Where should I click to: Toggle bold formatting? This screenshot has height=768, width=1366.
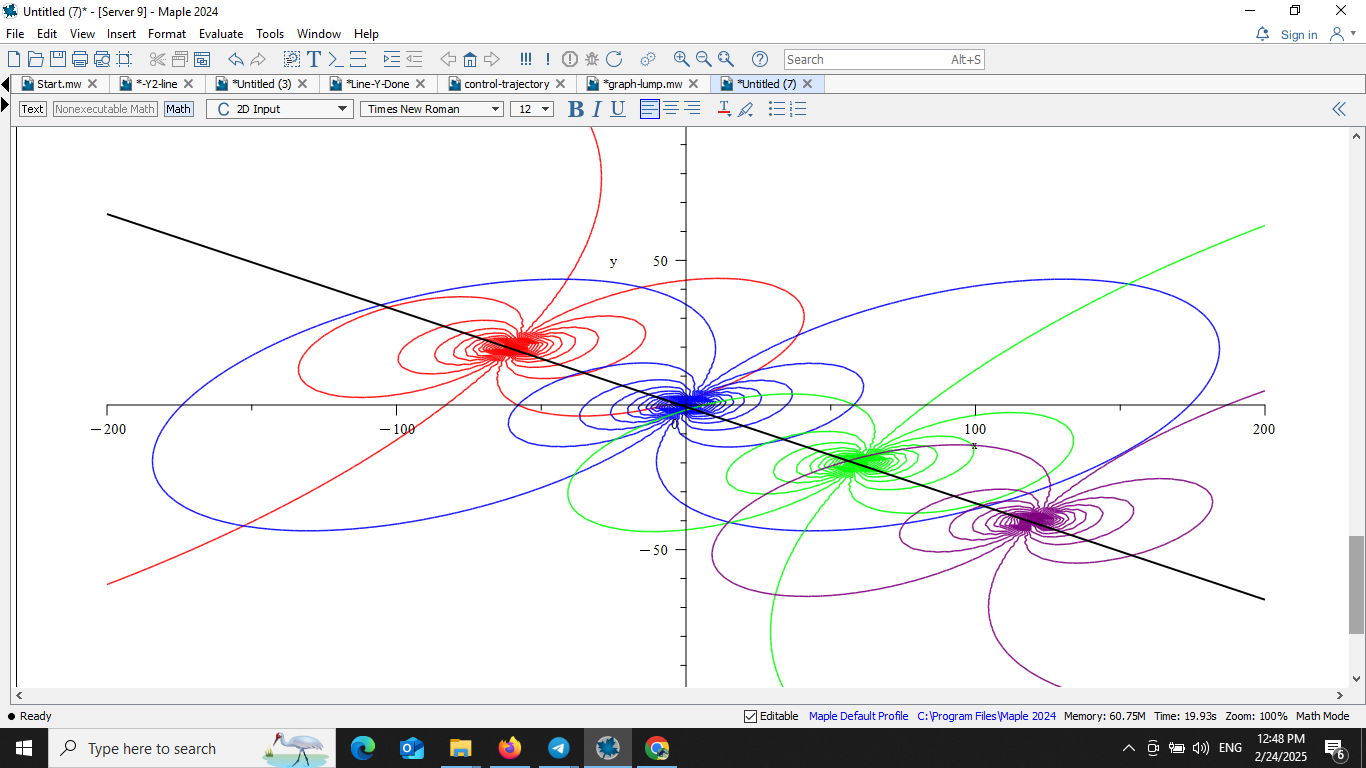coord(576,109)
